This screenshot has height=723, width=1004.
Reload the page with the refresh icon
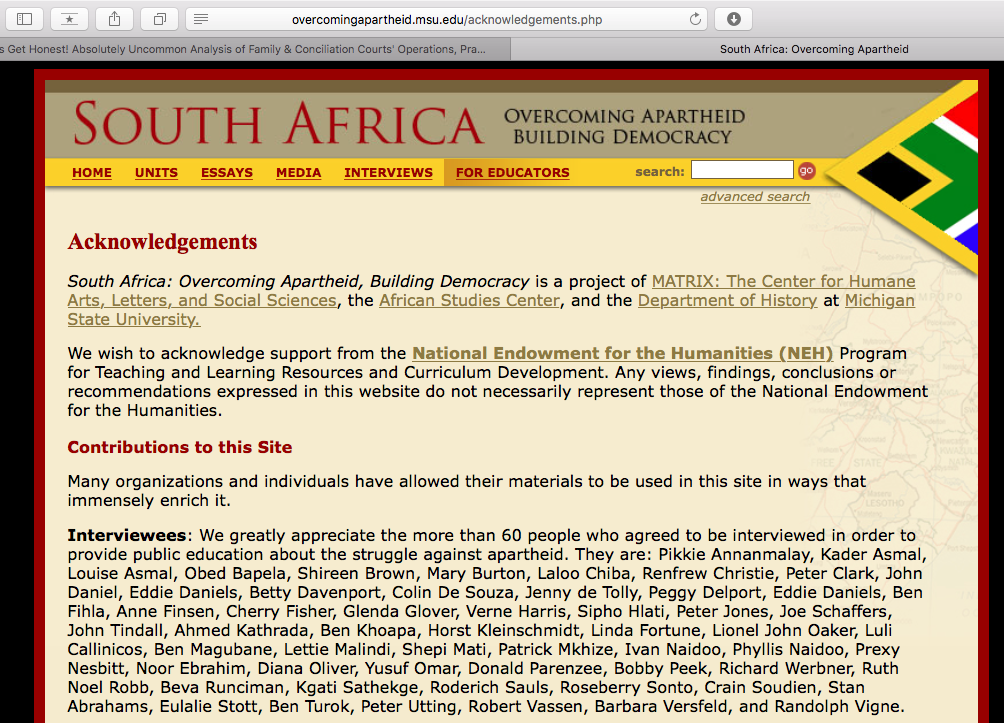pos(695,19)
